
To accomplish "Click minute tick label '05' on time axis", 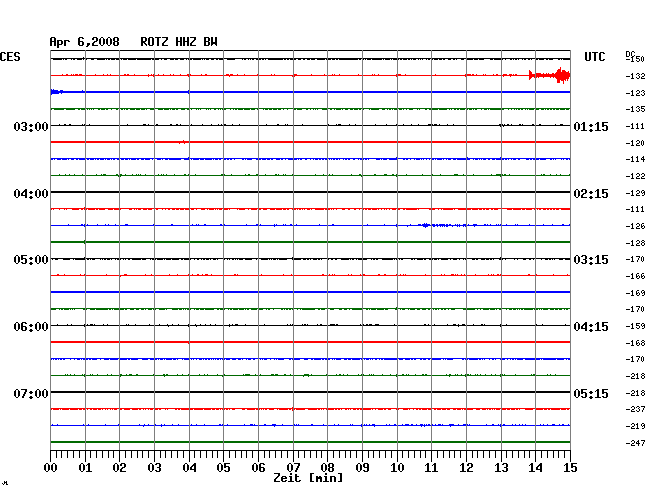I will [223, 468].
